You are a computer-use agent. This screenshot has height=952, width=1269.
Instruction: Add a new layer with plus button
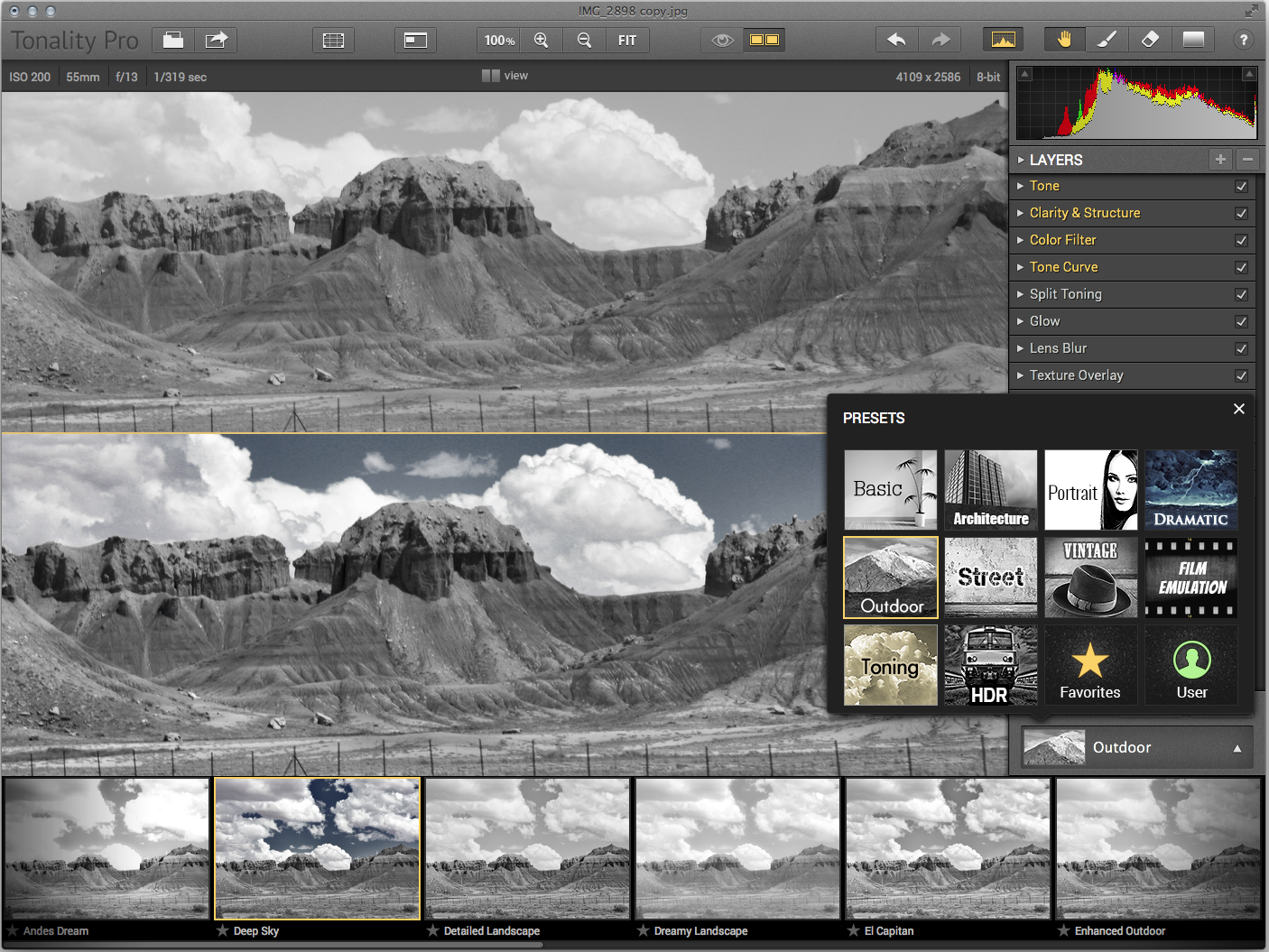click(x=1220, y=159)
